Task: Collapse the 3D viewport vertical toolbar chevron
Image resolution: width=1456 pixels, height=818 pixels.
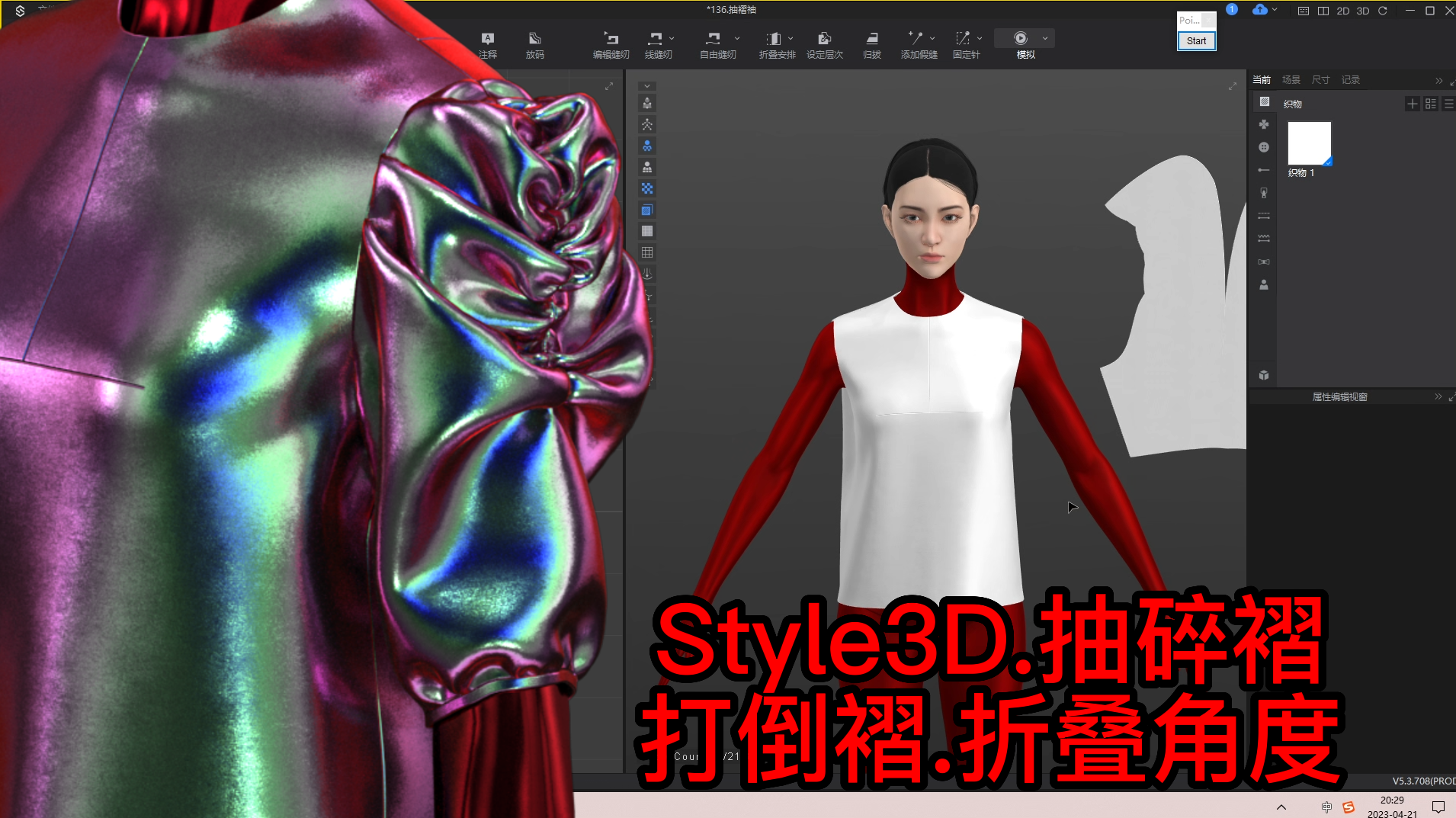Action: [x=647, y=86]
